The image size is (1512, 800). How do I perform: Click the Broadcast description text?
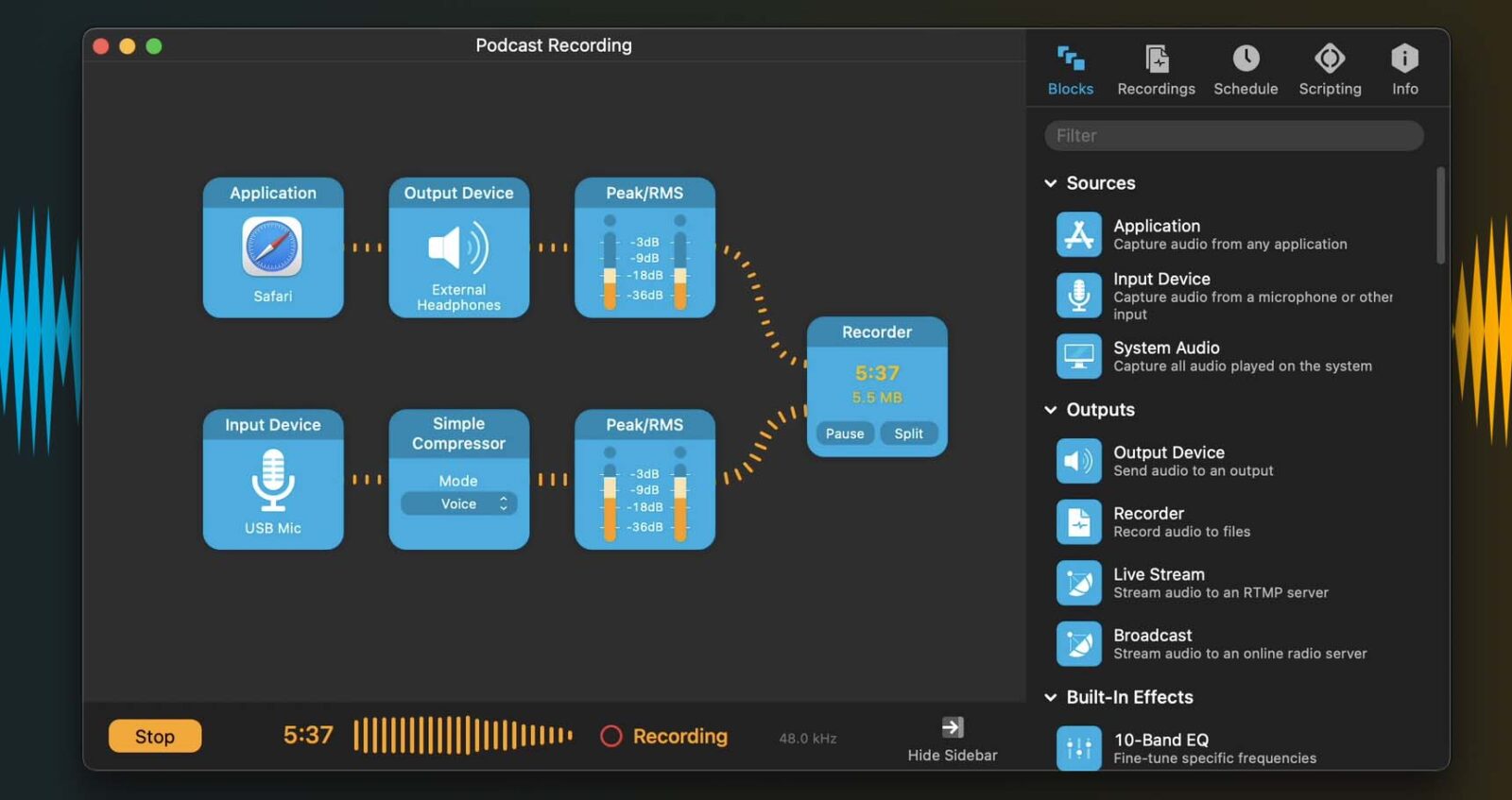pos(1240,654)
